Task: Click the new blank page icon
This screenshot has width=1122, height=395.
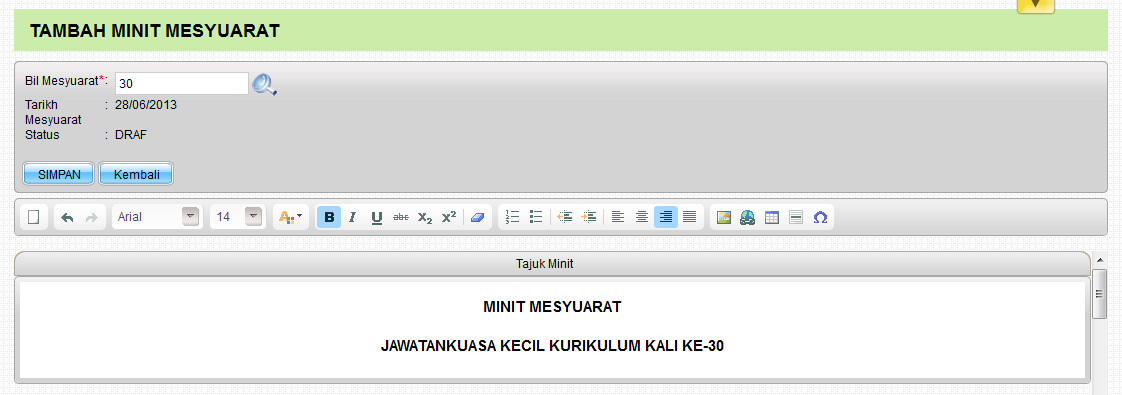Action: point(34,217)
